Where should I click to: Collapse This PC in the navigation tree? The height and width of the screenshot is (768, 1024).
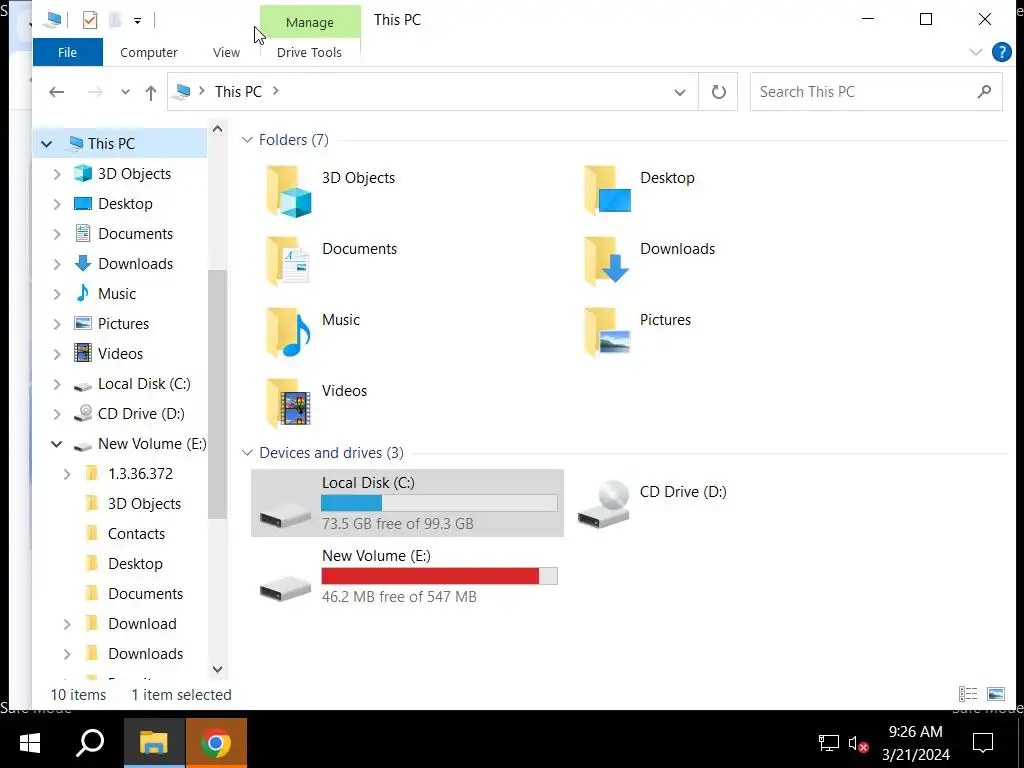(46, 144)
